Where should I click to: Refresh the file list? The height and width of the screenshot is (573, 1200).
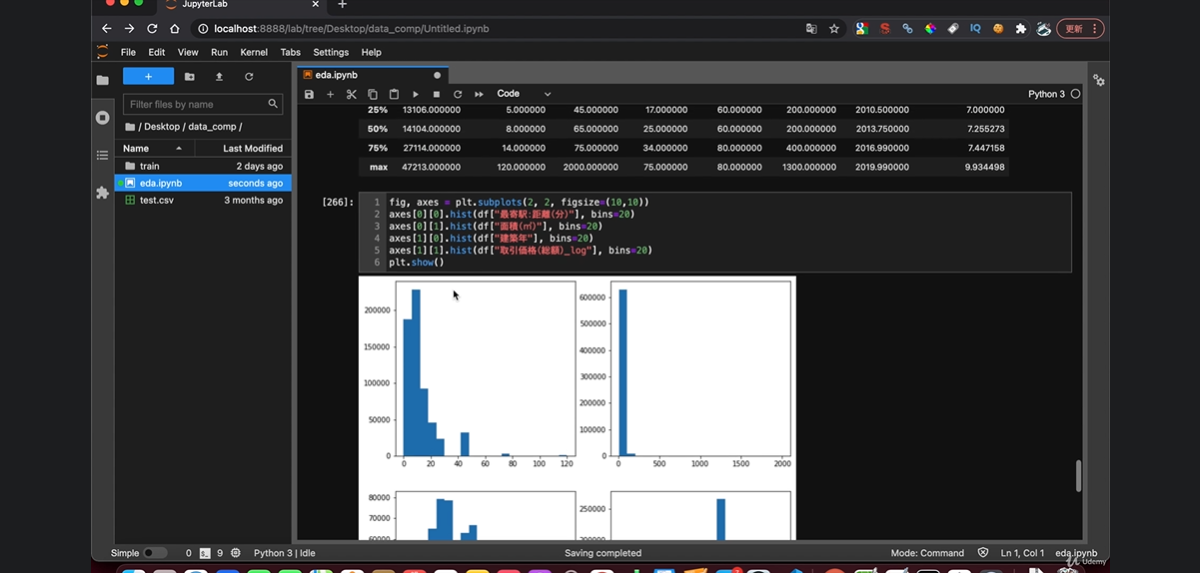pos(249,76)
